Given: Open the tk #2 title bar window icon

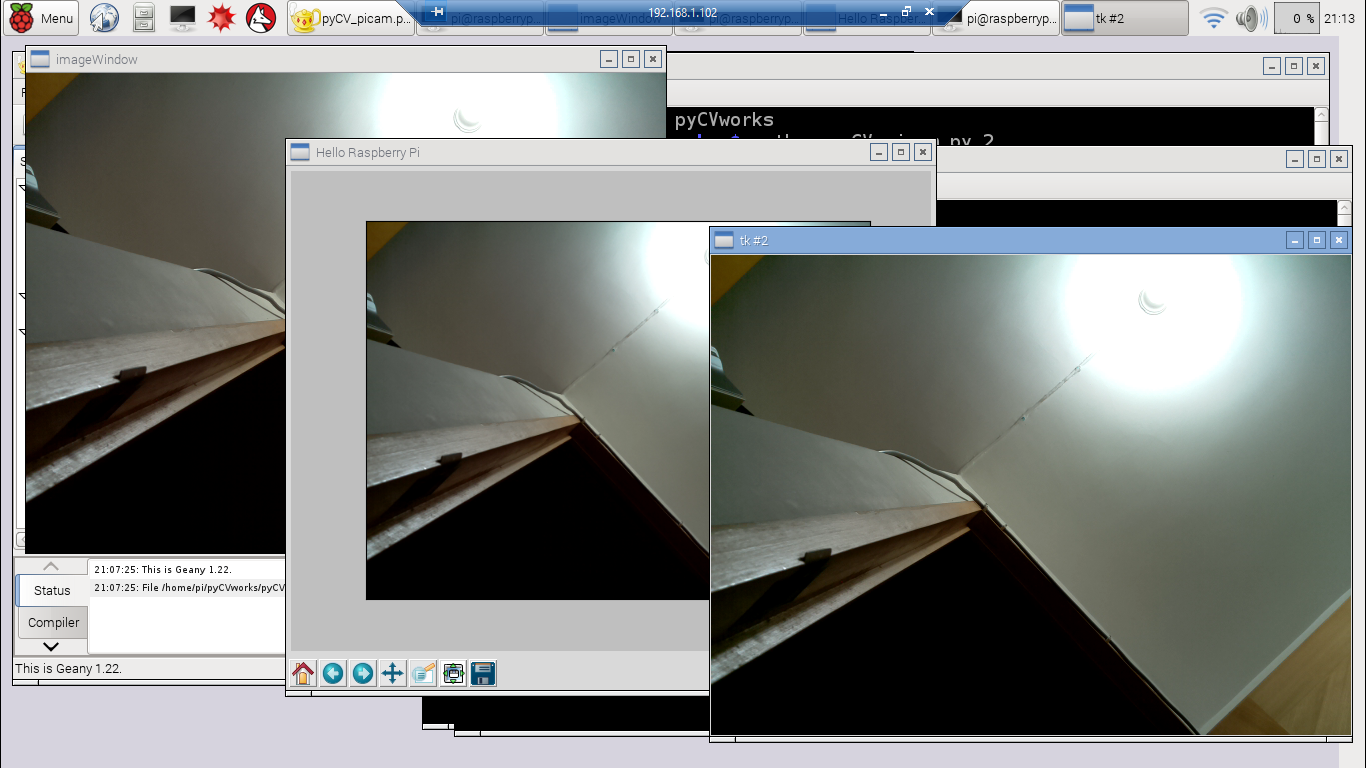Looking at the screenshot, I should (724, 240).
